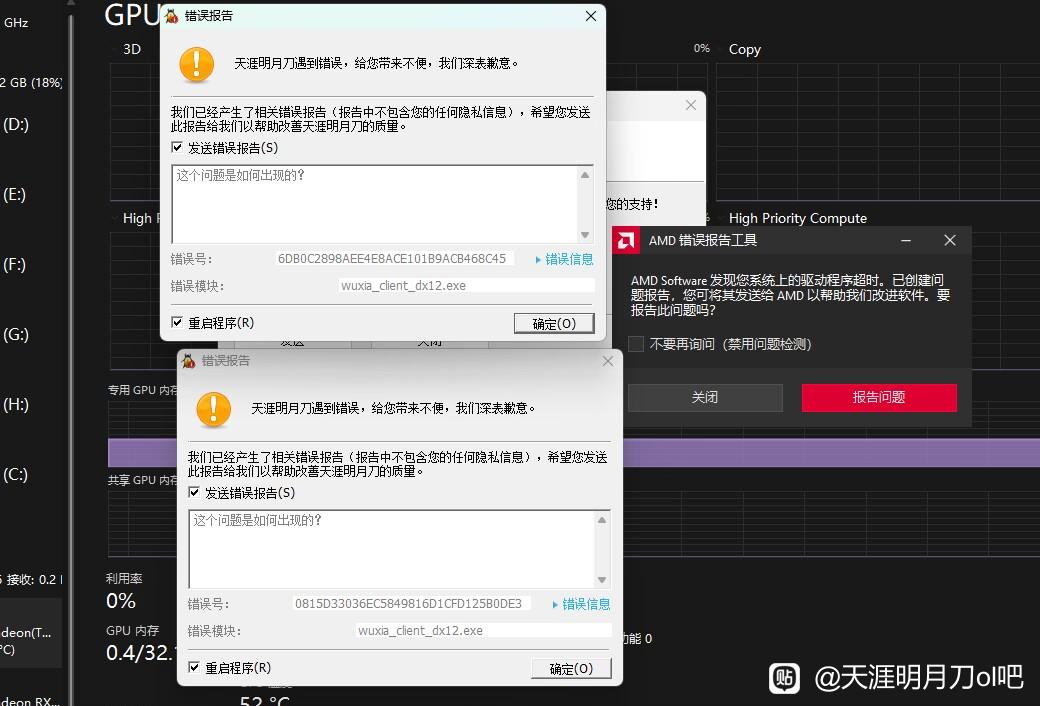Click the scroll-down arrow in the 0815D dialog textbox
Image resolution: width=1040 pixels, height=706 pixels.
point(602,580)
